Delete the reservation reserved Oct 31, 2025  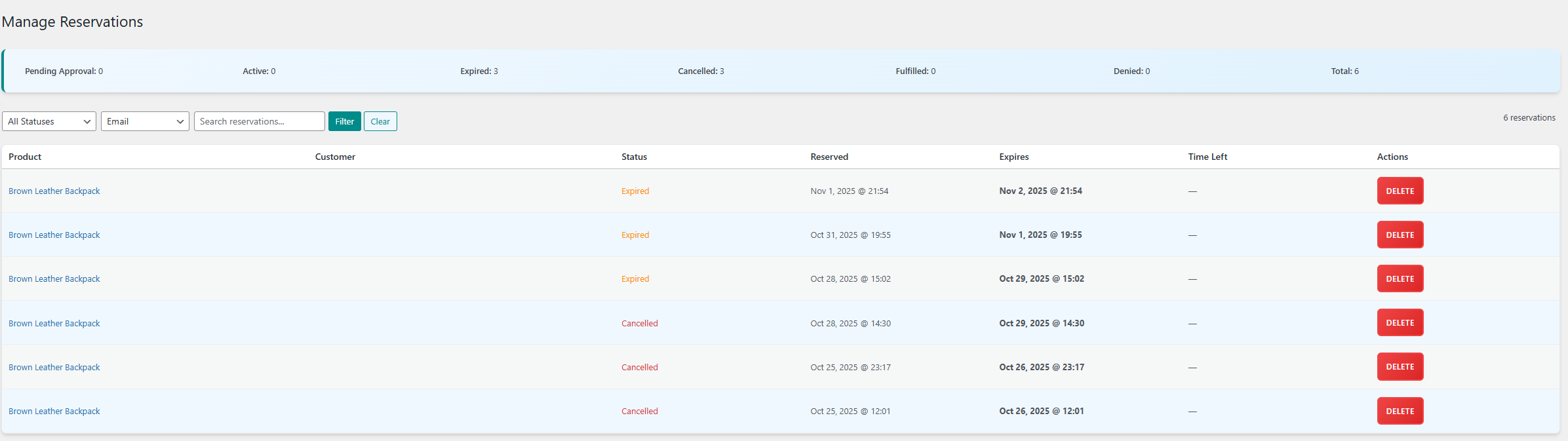pyautogui.click(x=1400, y=235)
